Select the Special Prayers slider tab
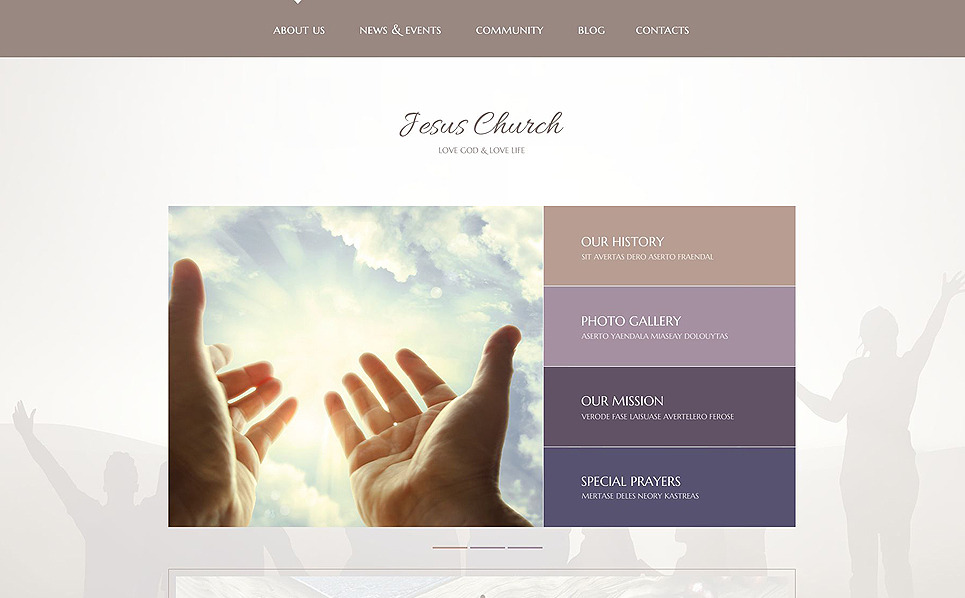This screenshot has width=965, height=598. tap(670, 487)
